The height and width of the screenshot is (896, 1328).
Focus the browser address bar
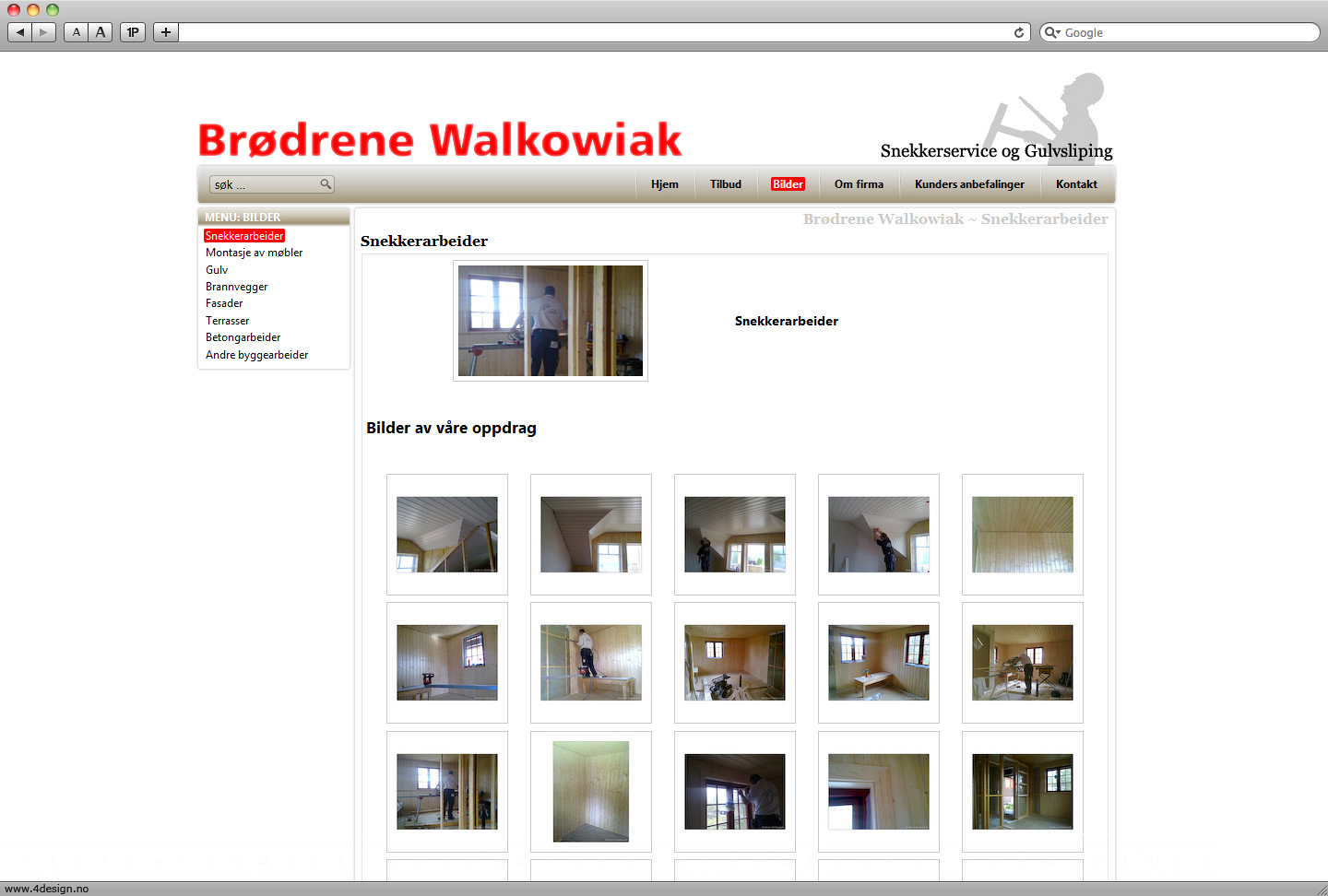pyautogui.click(x=595, y=32)
